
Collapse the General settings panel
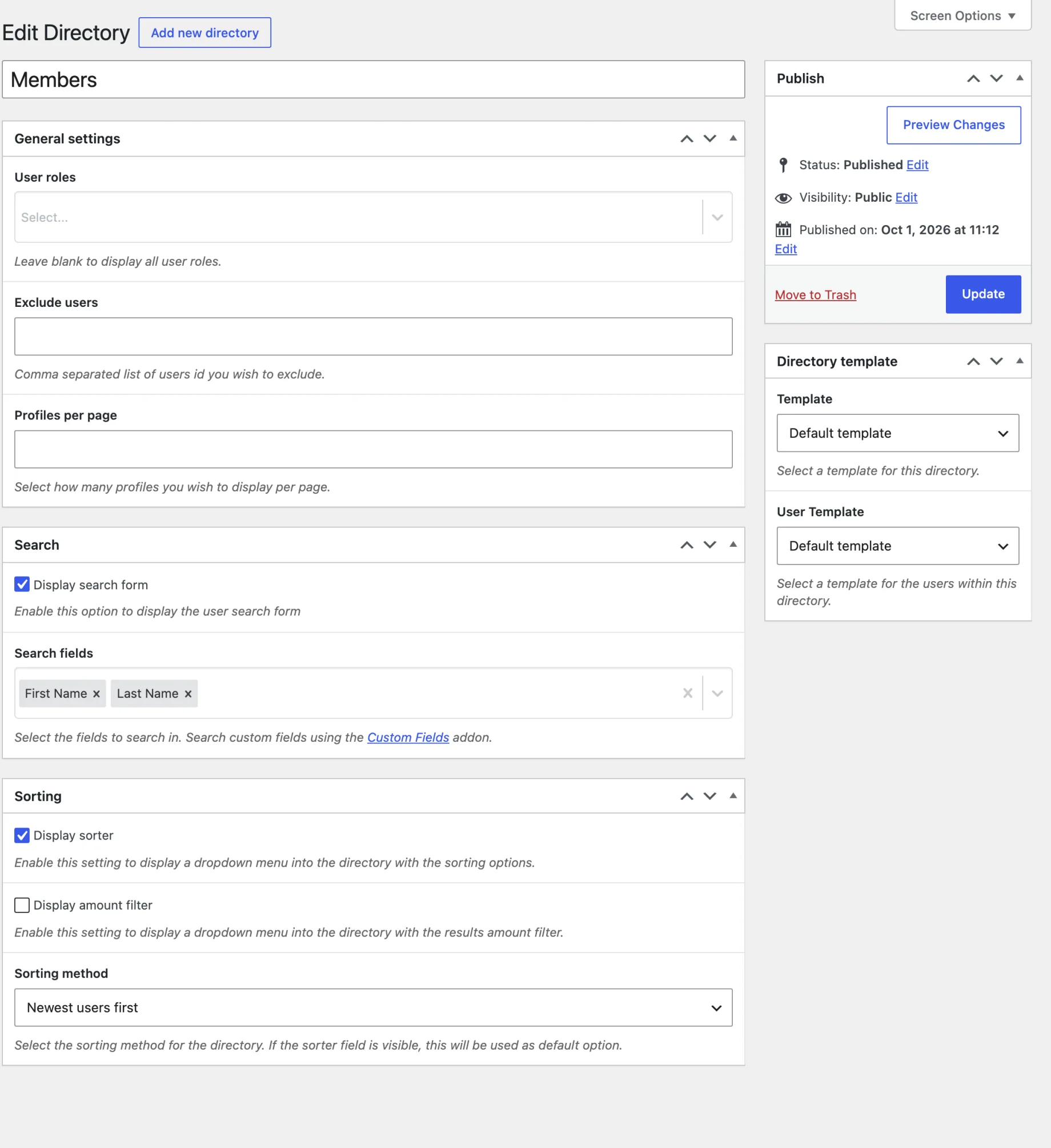coord(733,138)
